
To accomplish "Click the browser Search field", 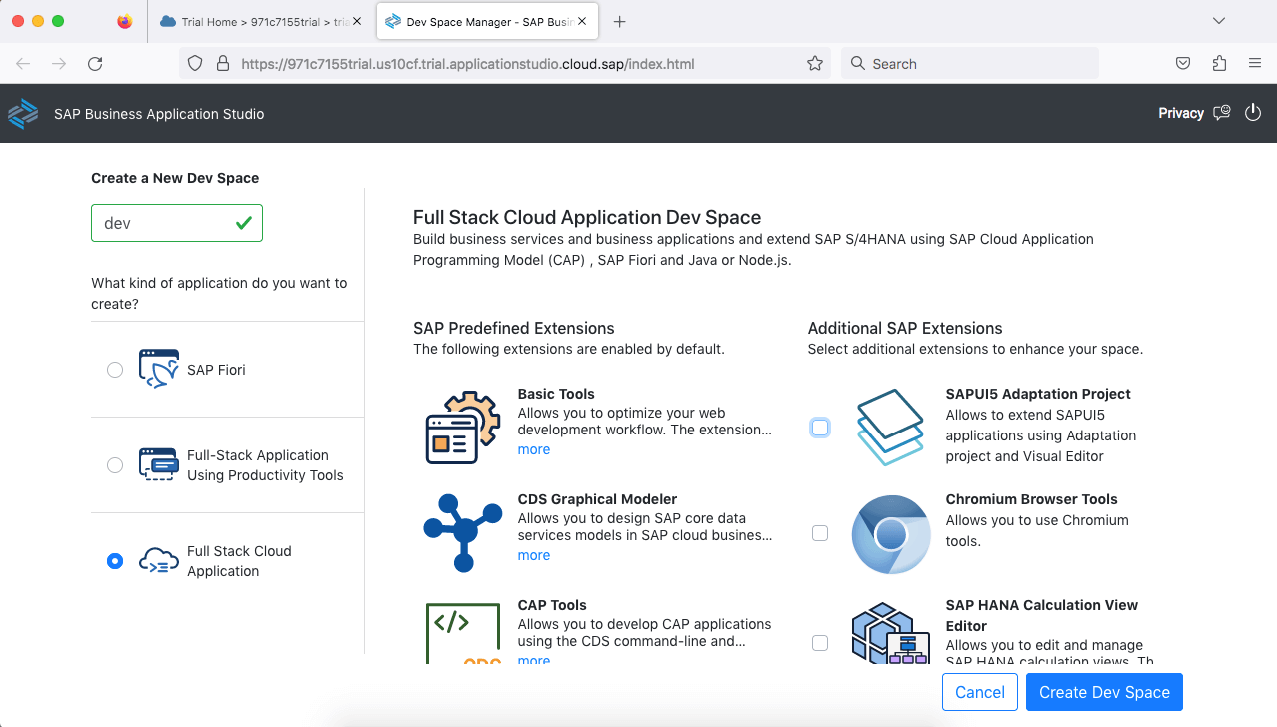I will (x=970, y=64).
